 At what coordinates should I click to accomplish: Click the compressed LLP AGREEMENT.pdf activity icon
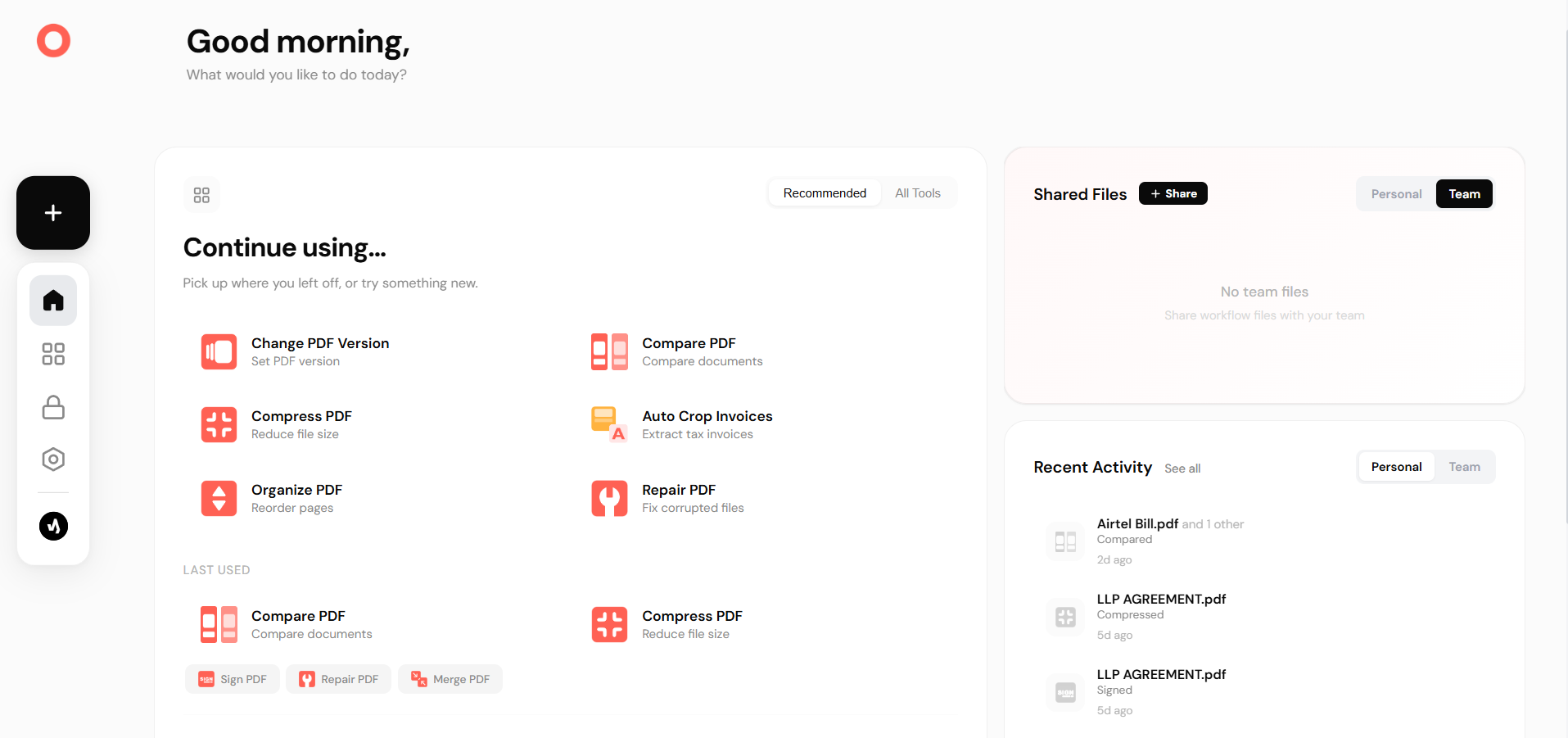1065,617
